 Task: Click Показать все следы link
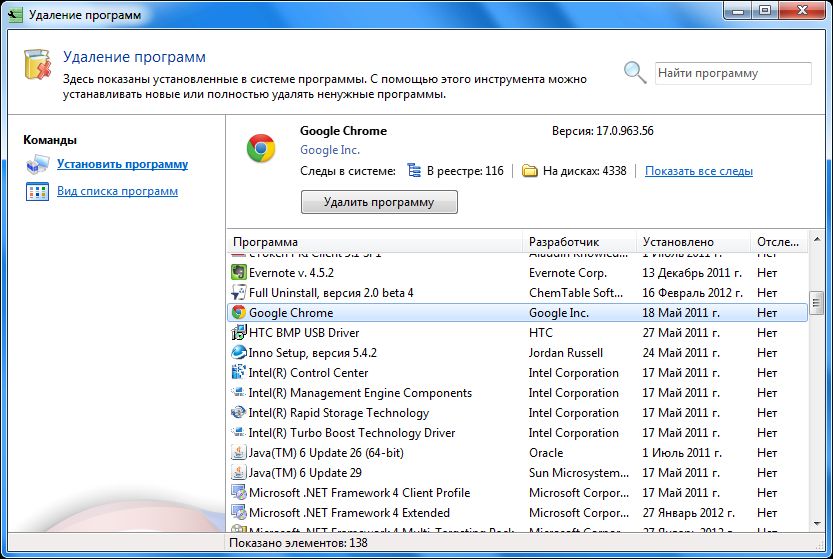[699, 171]
